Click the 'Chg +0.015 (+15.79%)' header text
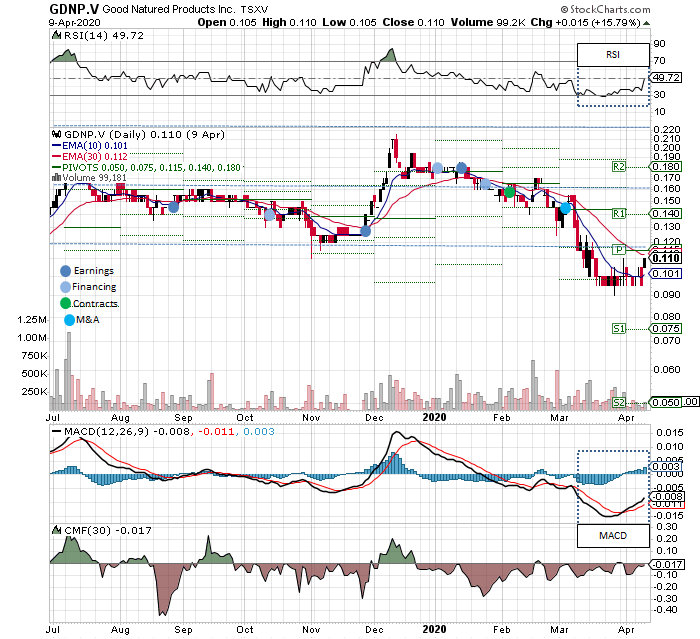 click(586, 22)
